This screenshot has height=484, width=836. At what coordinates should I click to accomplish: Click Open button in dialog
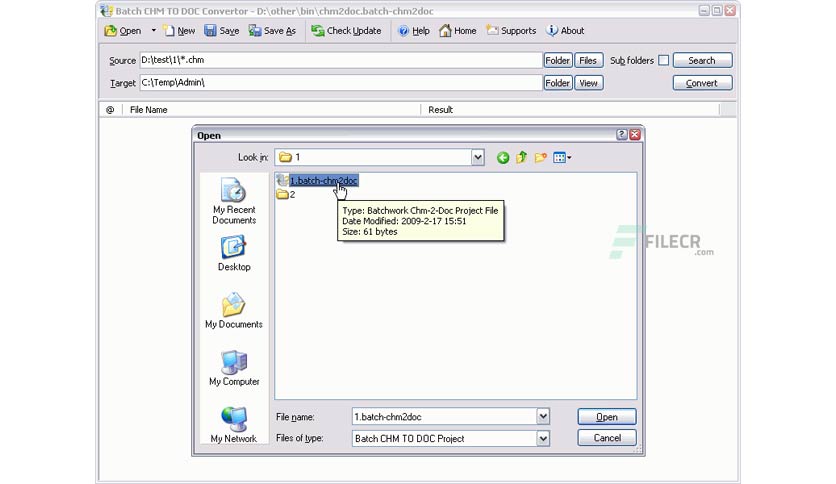607,417
